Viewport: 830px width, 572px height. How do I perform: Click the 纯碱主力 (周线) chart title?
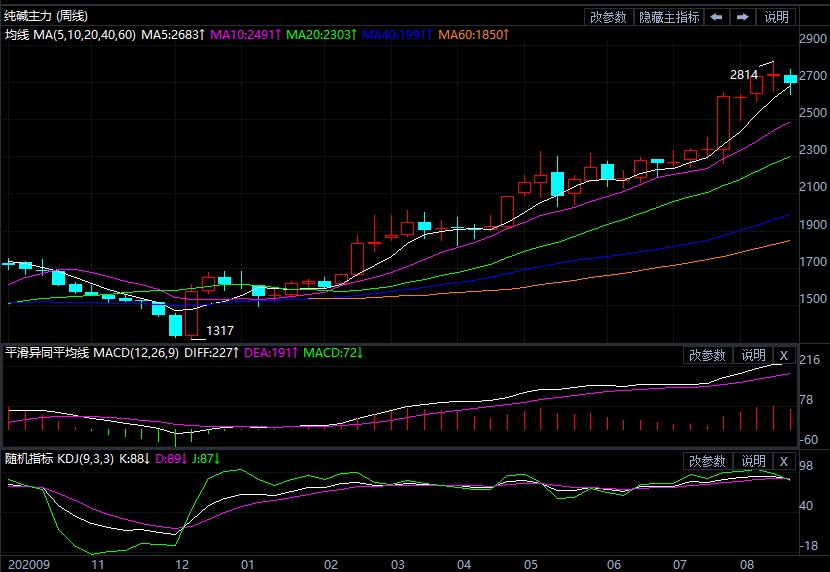pos(46,16)
